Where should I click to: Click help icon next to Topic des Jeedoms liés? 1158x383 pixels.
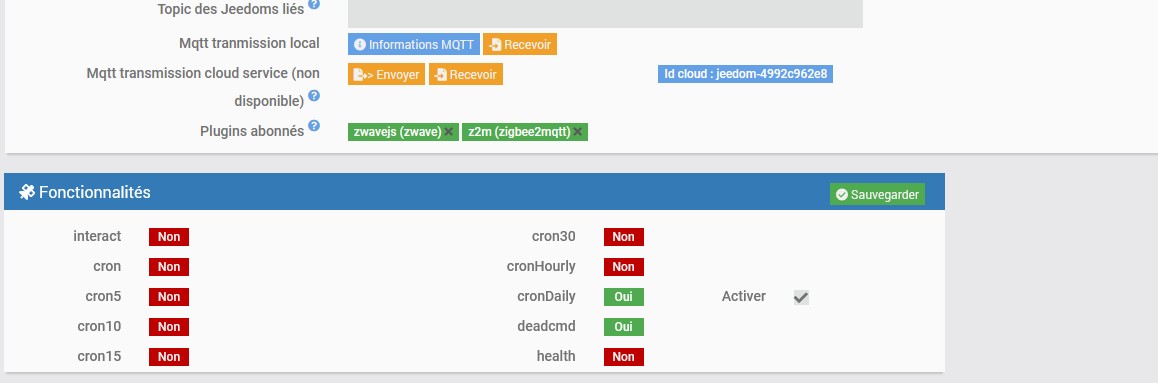click(x=314, y=4)
